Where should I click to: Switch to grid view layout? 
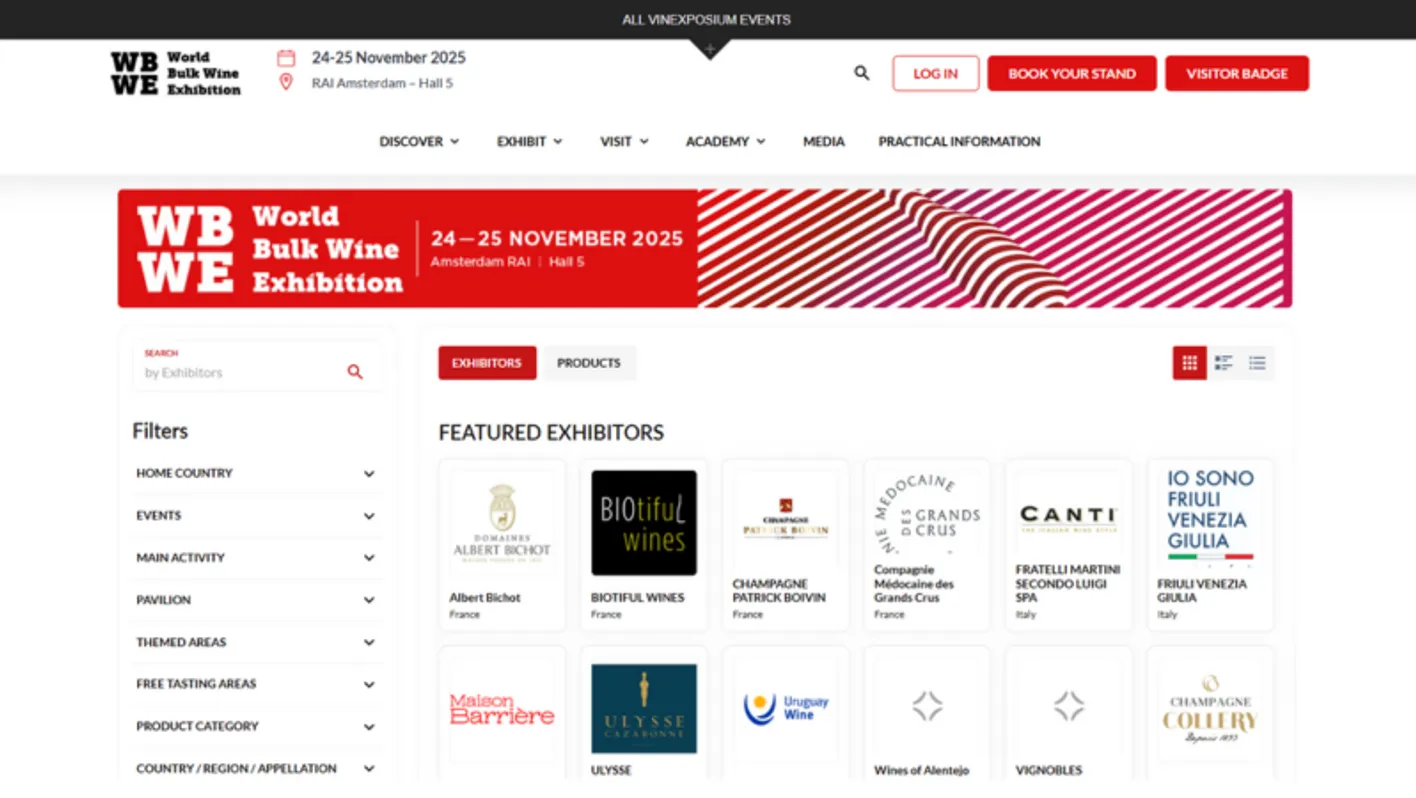tap(1189, 363)
